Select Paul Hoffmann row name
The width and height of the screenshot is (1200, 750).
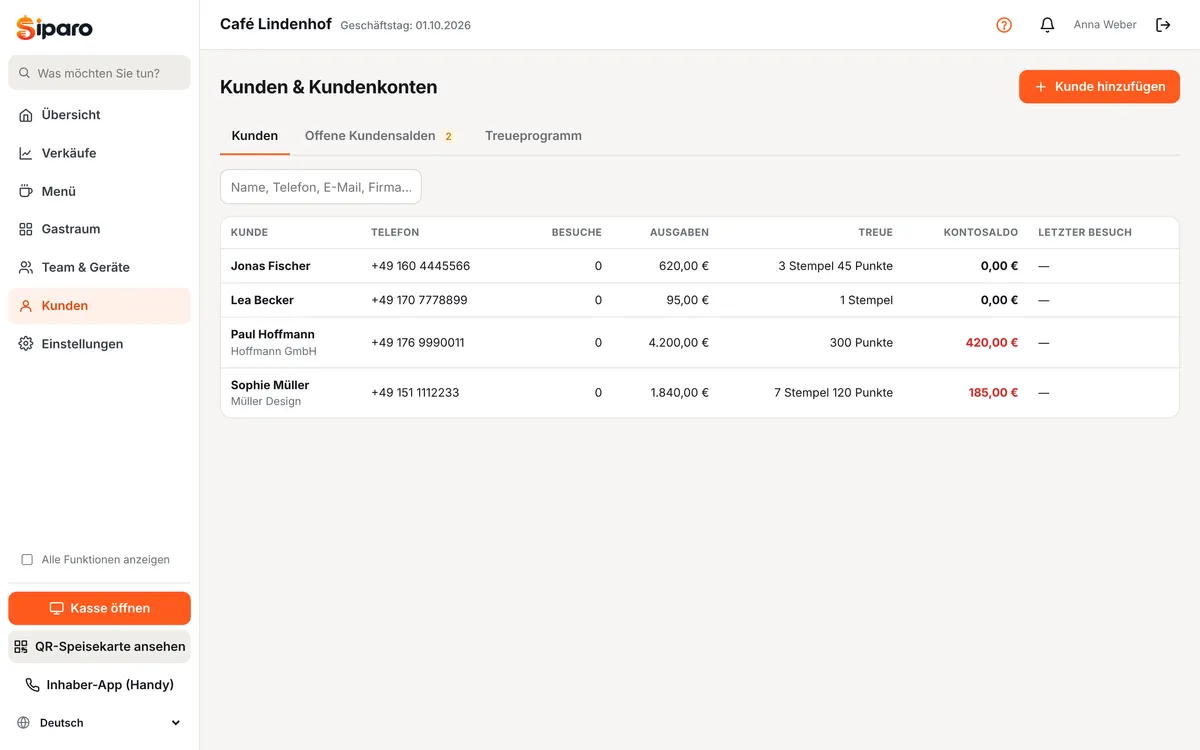273,334
